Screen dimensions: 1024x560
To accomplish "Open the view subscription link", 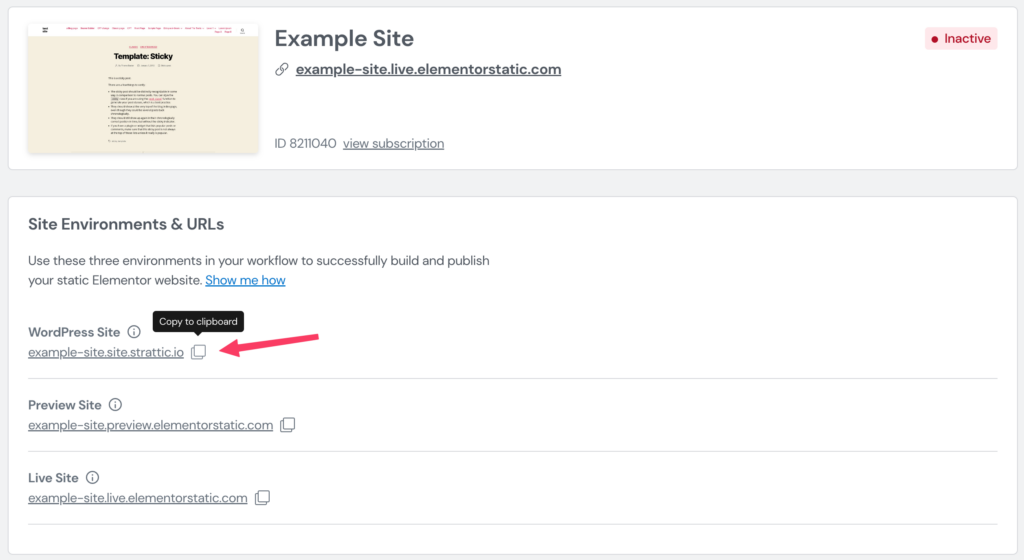I will coord(393,143).
